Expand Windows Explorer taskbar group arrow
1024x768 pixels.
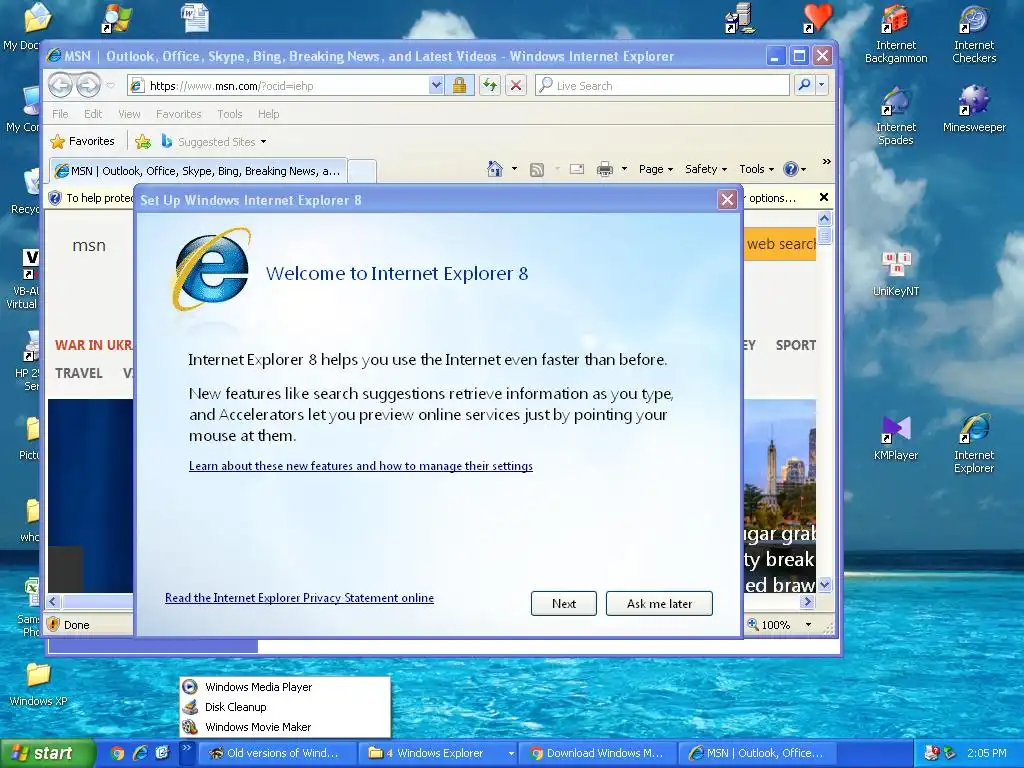point(511,754)
